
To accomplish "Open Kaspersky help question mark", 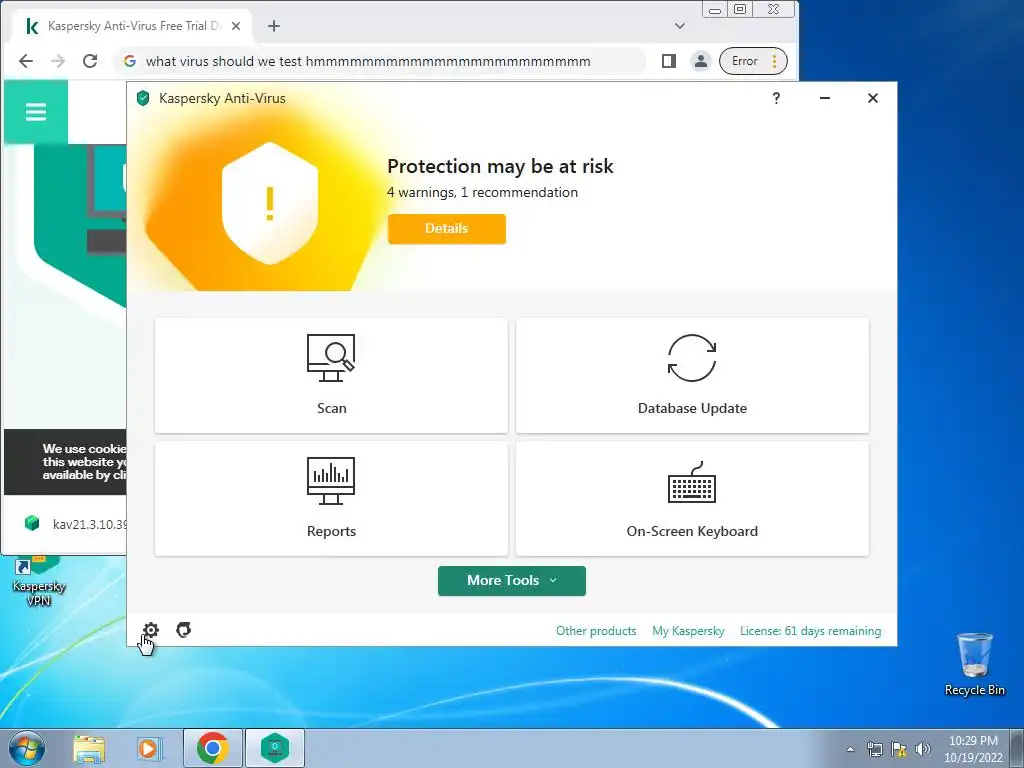I will (x=776, y=98).
